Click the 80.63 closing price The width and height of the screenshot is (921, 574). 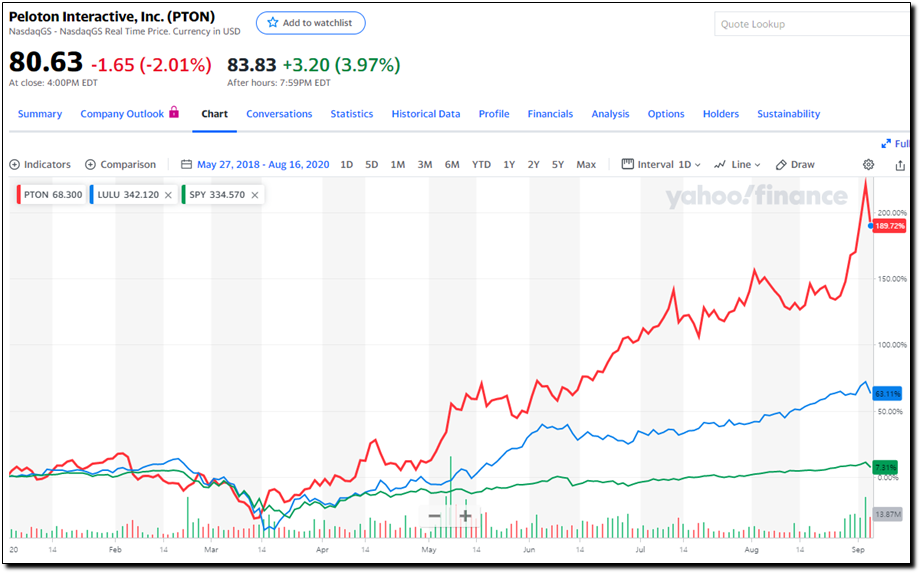[x=46, y=62]
